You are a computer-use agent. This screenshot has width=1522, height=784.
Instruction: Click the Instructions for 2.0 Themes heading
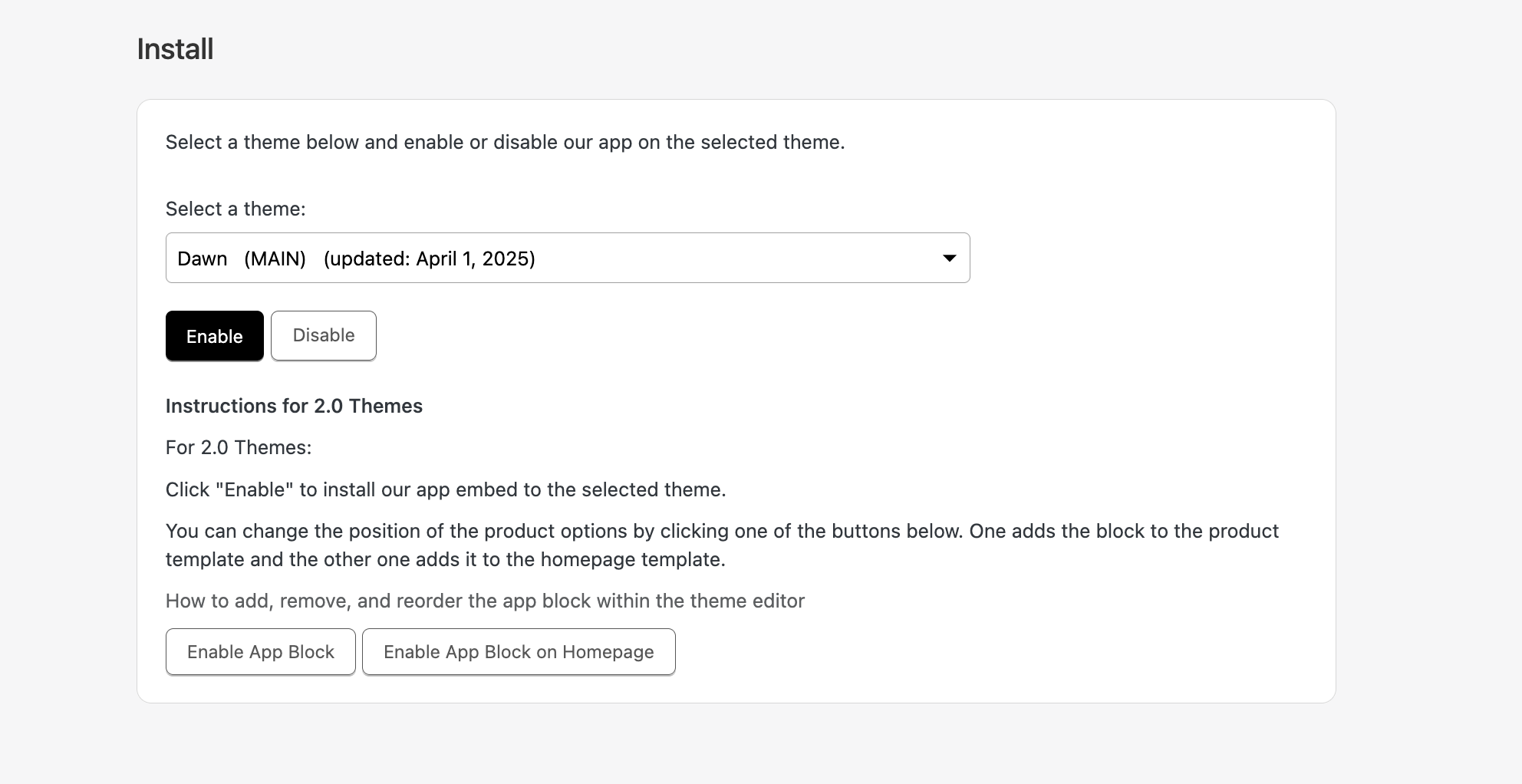click(294, 406)
